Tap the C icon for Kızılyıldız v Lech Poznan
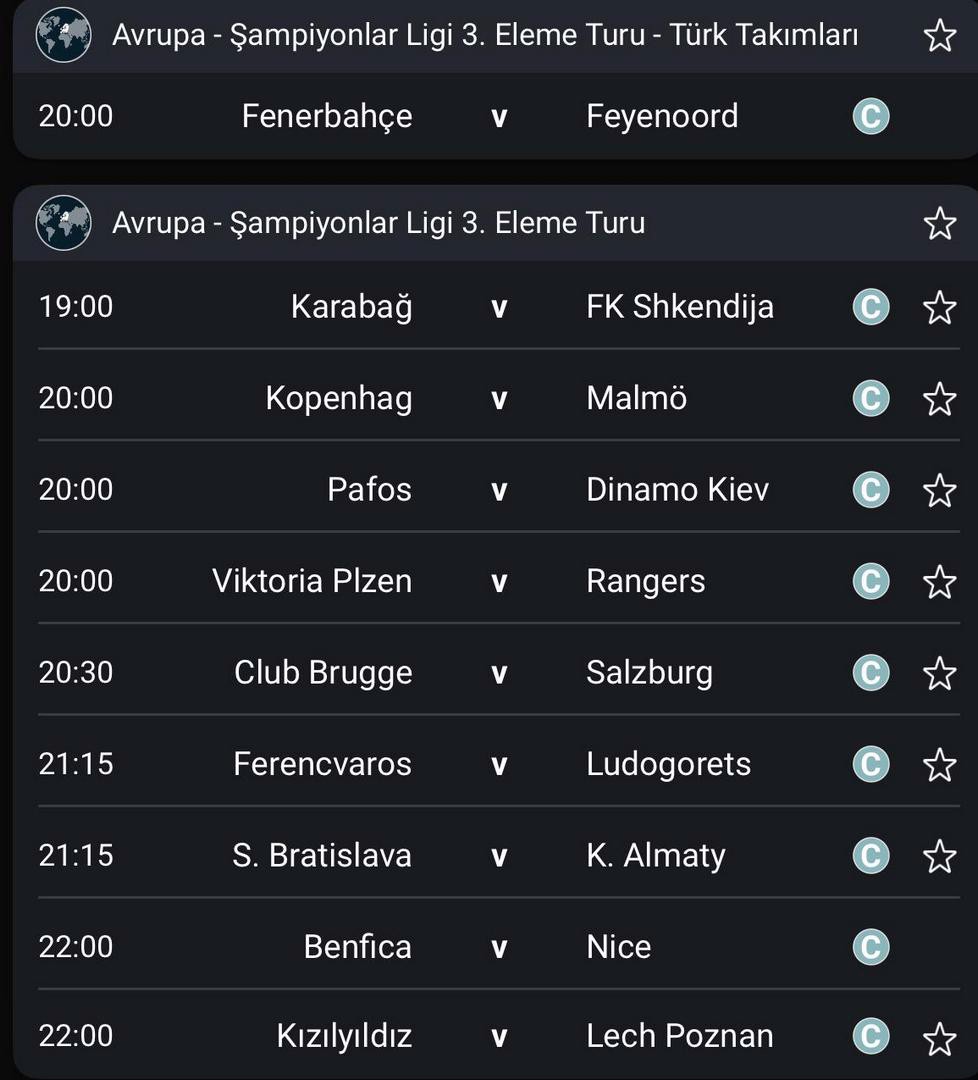This screenshot has width=978, height=1080. [871, 1036]
